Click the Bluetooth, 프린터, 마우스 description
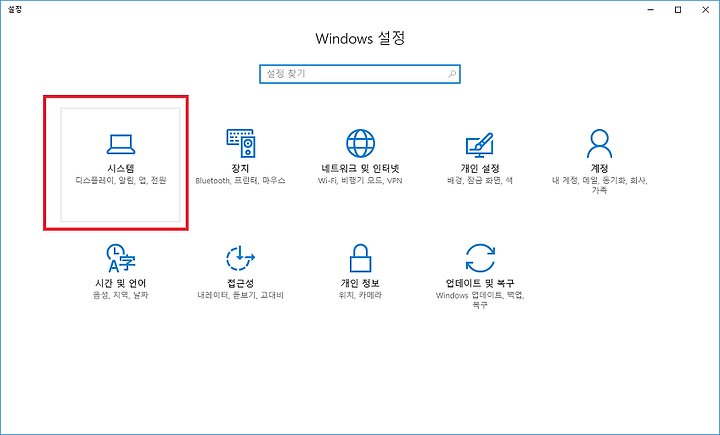Image resolution: width=720 pixels, height=435 pixels. click(x=241, y=181)
